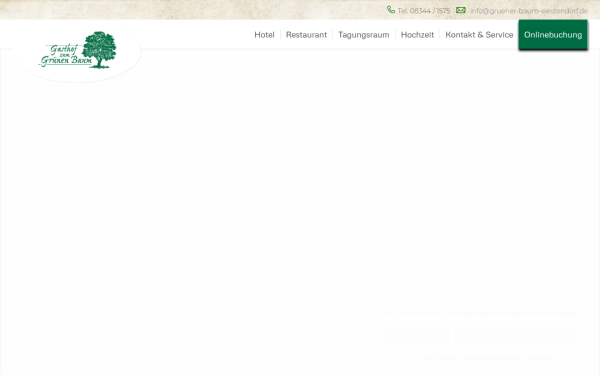Open the Hotel menu item

pos(264,35)
